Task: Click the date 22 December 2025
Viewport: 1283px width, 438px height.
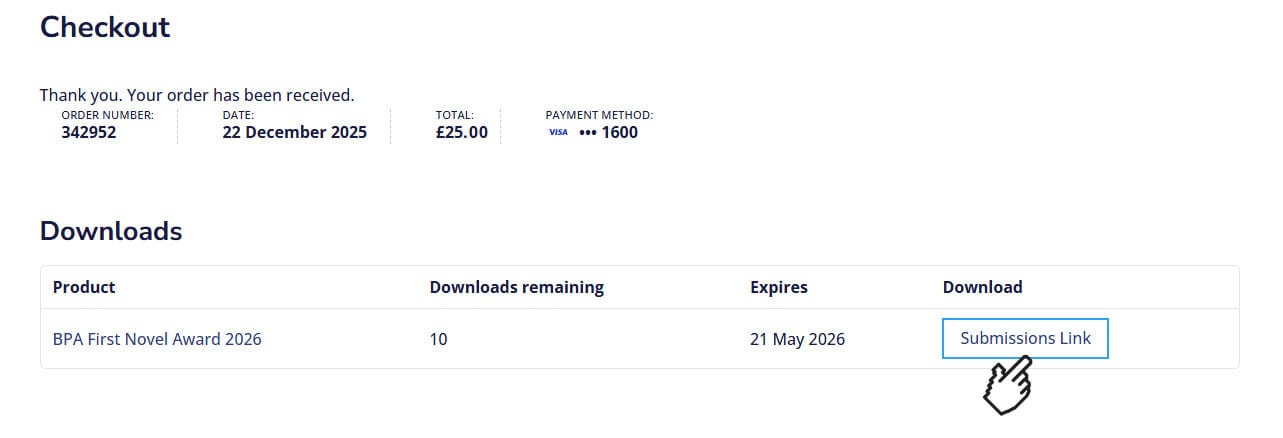Action: point(294,132)
